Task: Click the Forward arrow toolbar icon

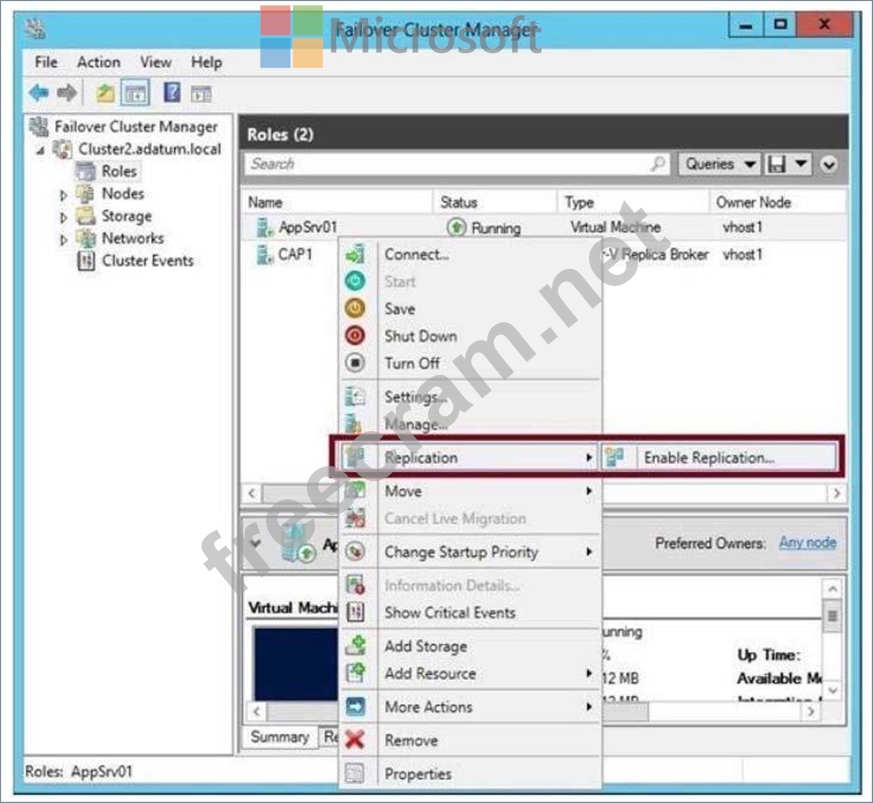Action: [x=67, y=92]
